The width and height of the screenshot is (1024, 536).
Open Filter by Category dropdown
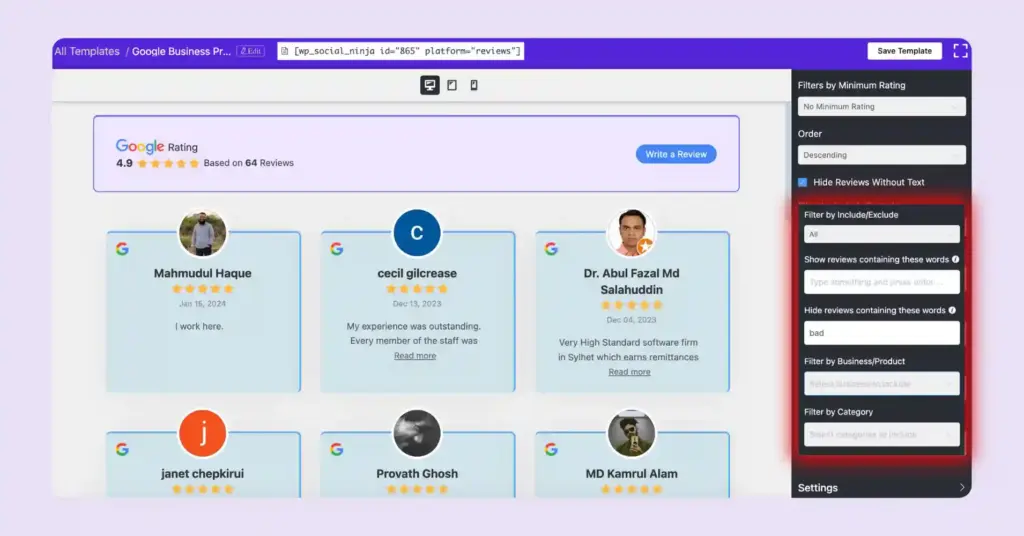point(882,434)
